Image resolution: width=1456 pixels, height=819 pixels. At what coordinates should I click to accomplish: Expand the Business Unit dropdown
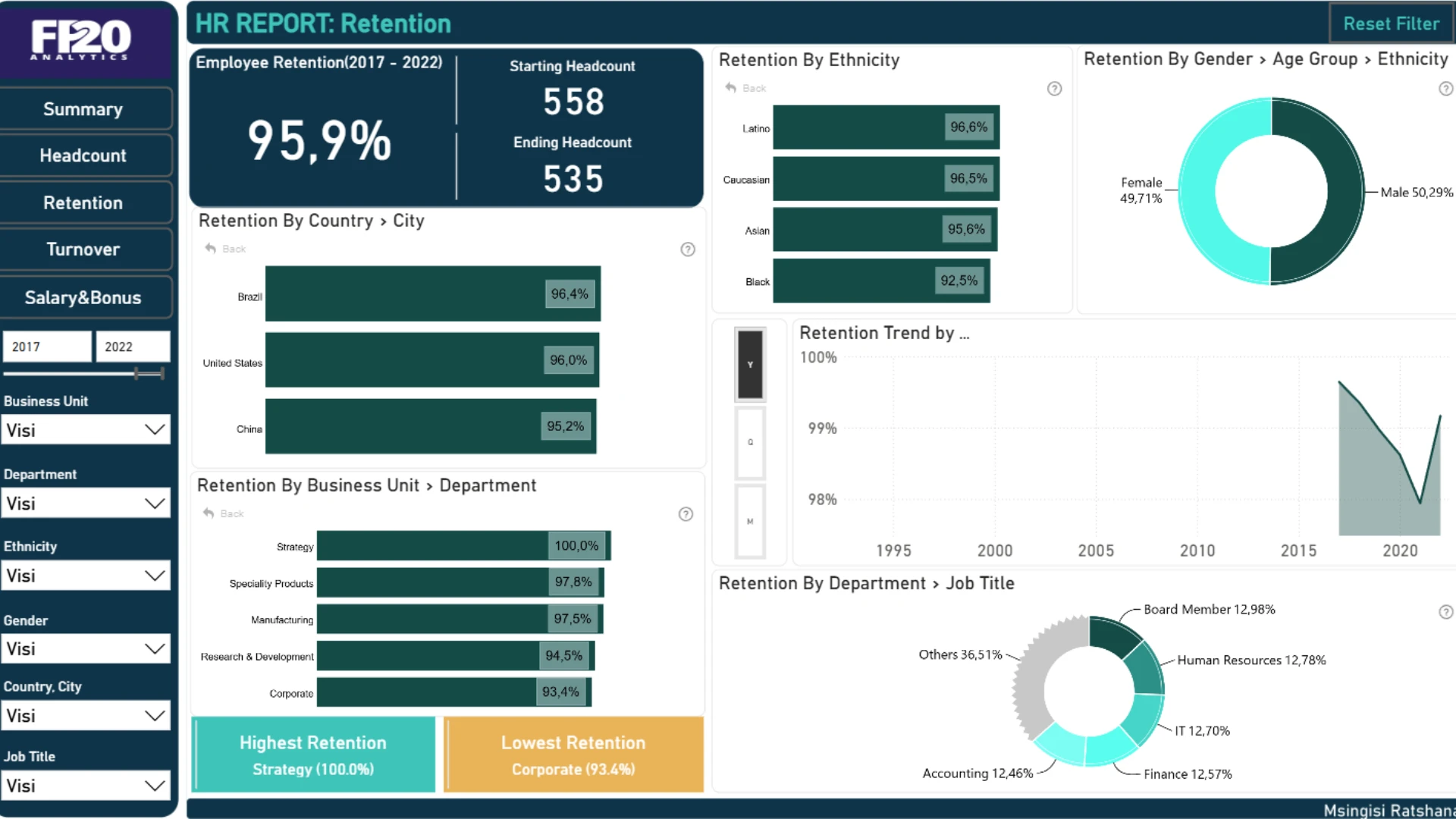click(x=86, y=430)
